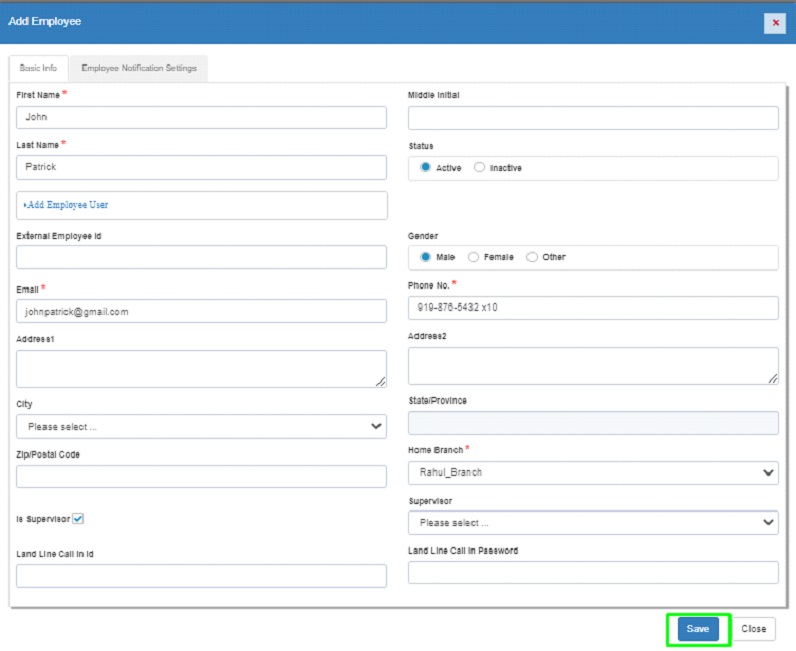Select the Basic Info tab

(38, 69)
